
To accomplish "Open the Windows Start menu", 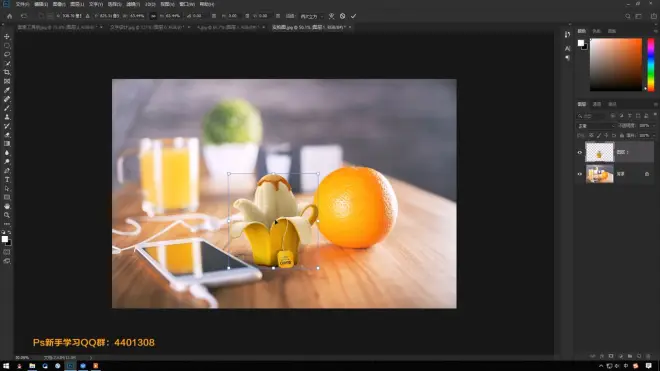I will pos(6,366).
